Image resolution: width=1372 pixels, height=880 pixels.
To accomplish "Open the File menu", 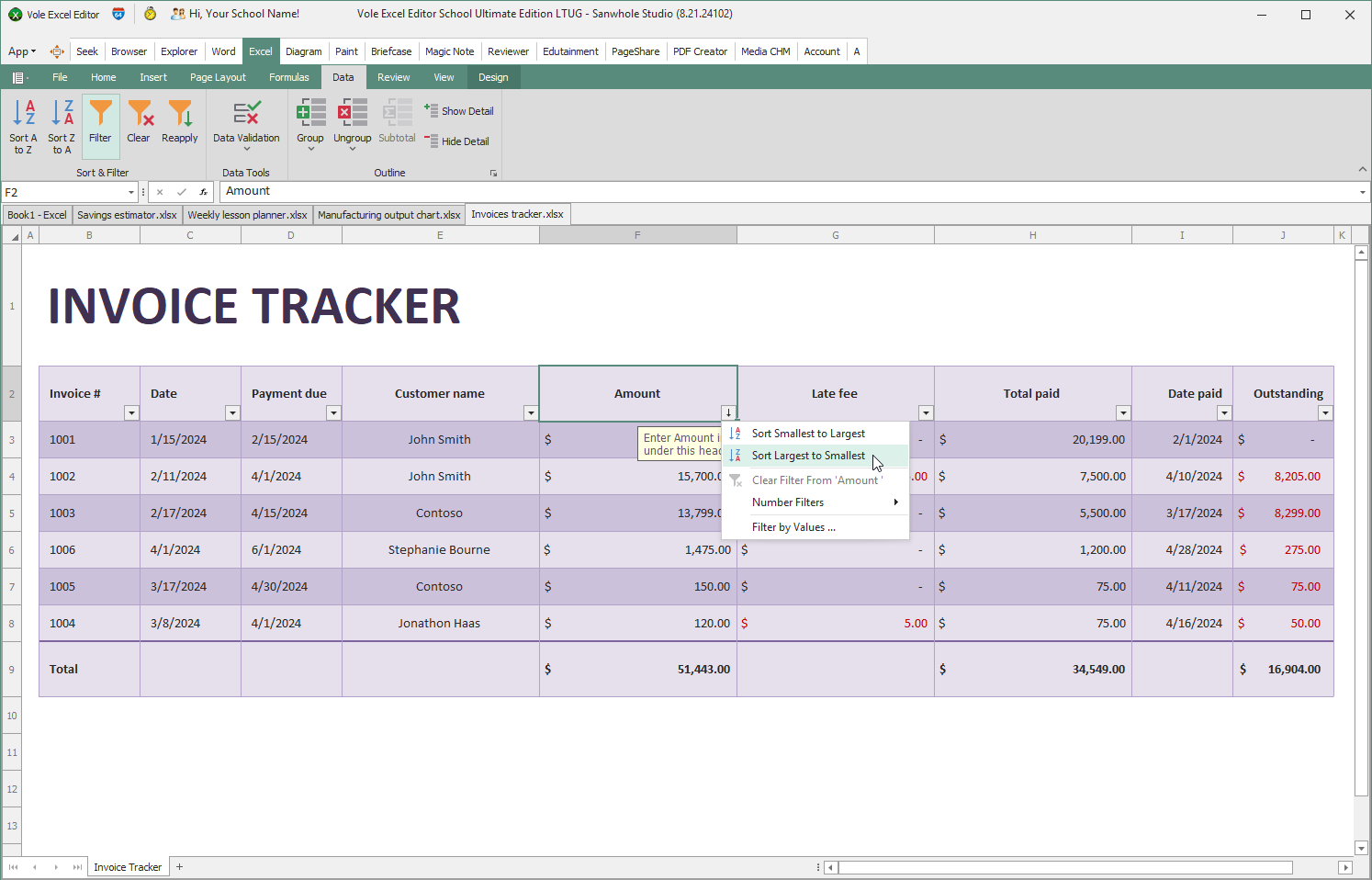I will (60, 77).
